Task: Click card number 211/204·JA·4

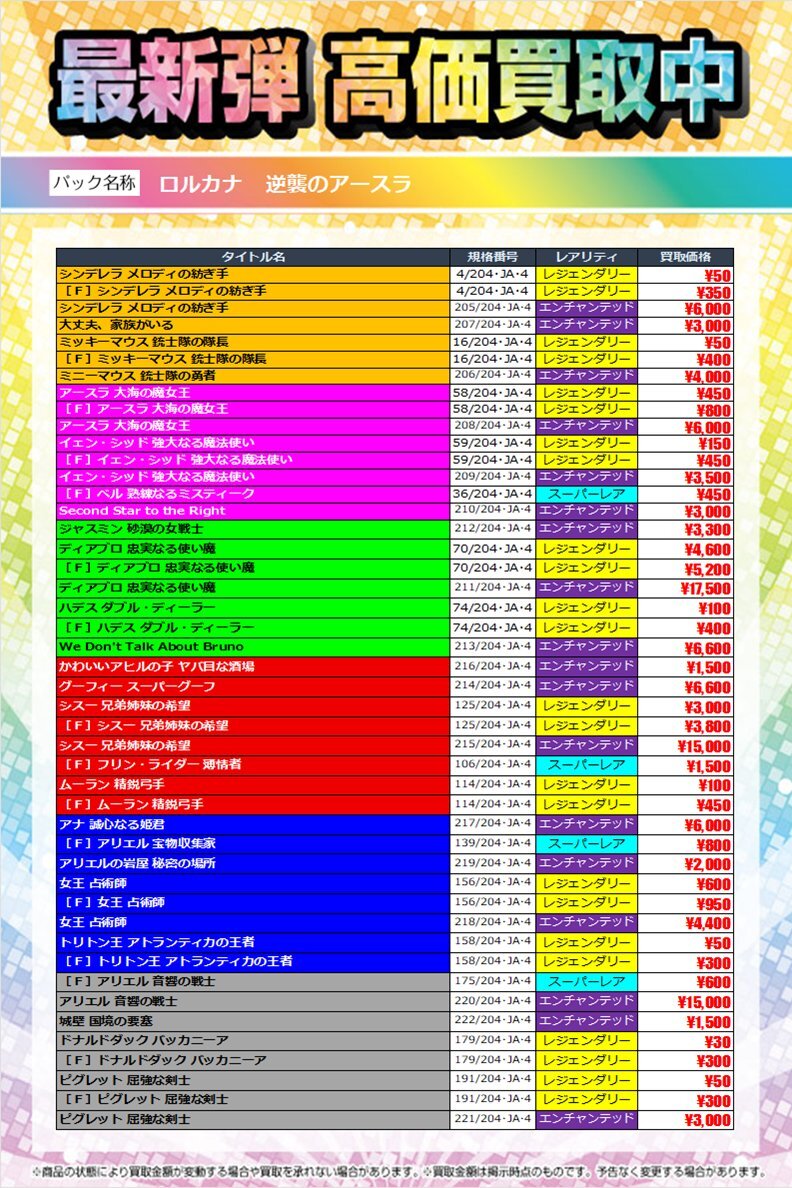Action: (x=493, y=588)
